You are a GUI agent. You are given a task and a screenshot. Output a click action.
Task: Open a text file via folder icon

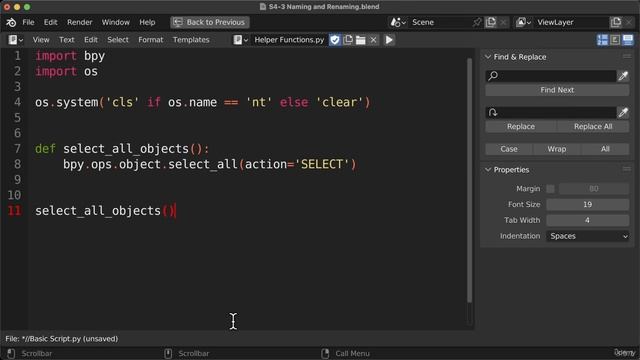pos(360,40)
